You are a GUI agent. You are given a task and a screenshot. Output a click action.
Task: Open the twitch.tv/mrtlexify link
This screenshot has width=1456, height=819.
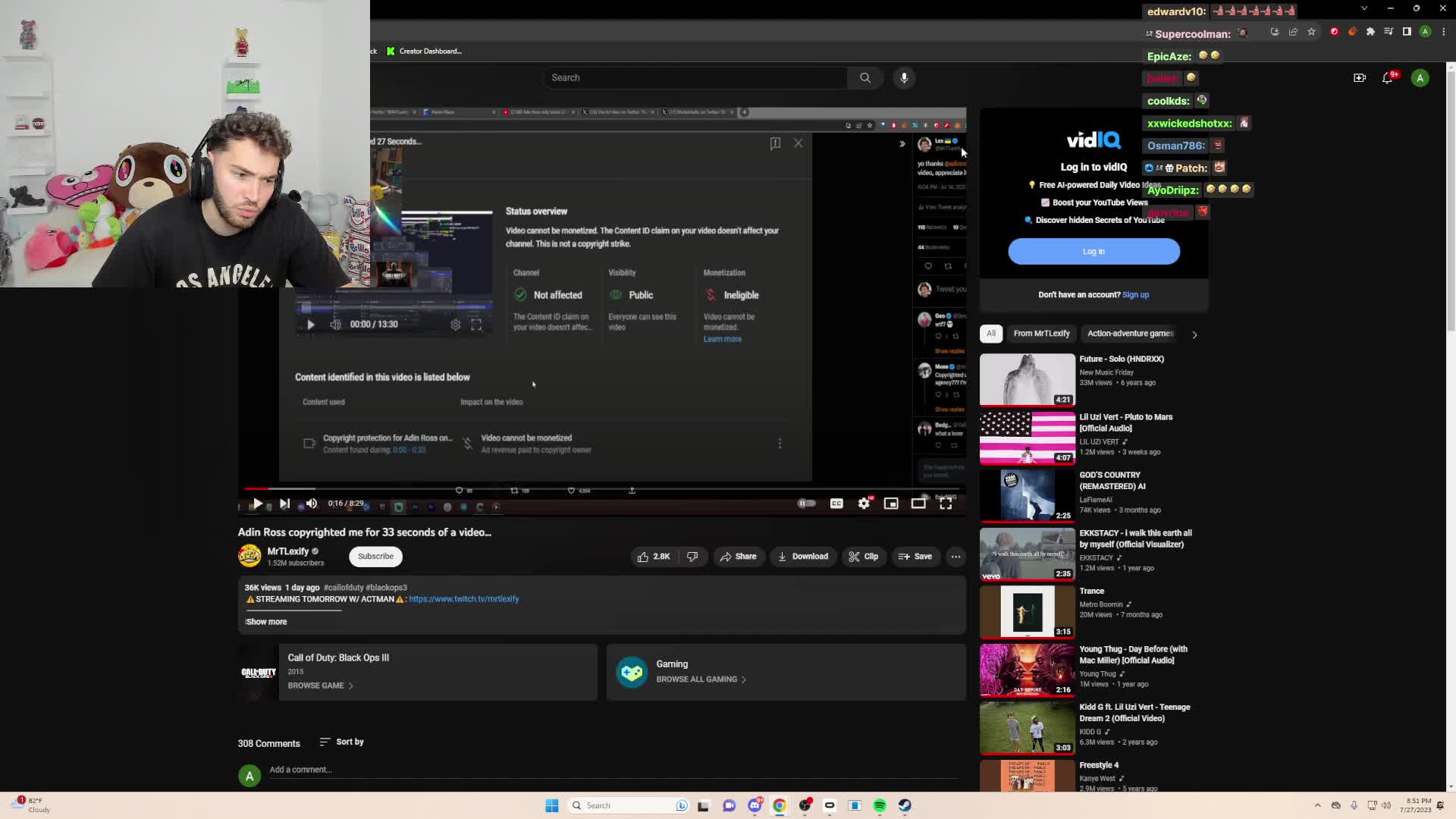pos(463,599)
